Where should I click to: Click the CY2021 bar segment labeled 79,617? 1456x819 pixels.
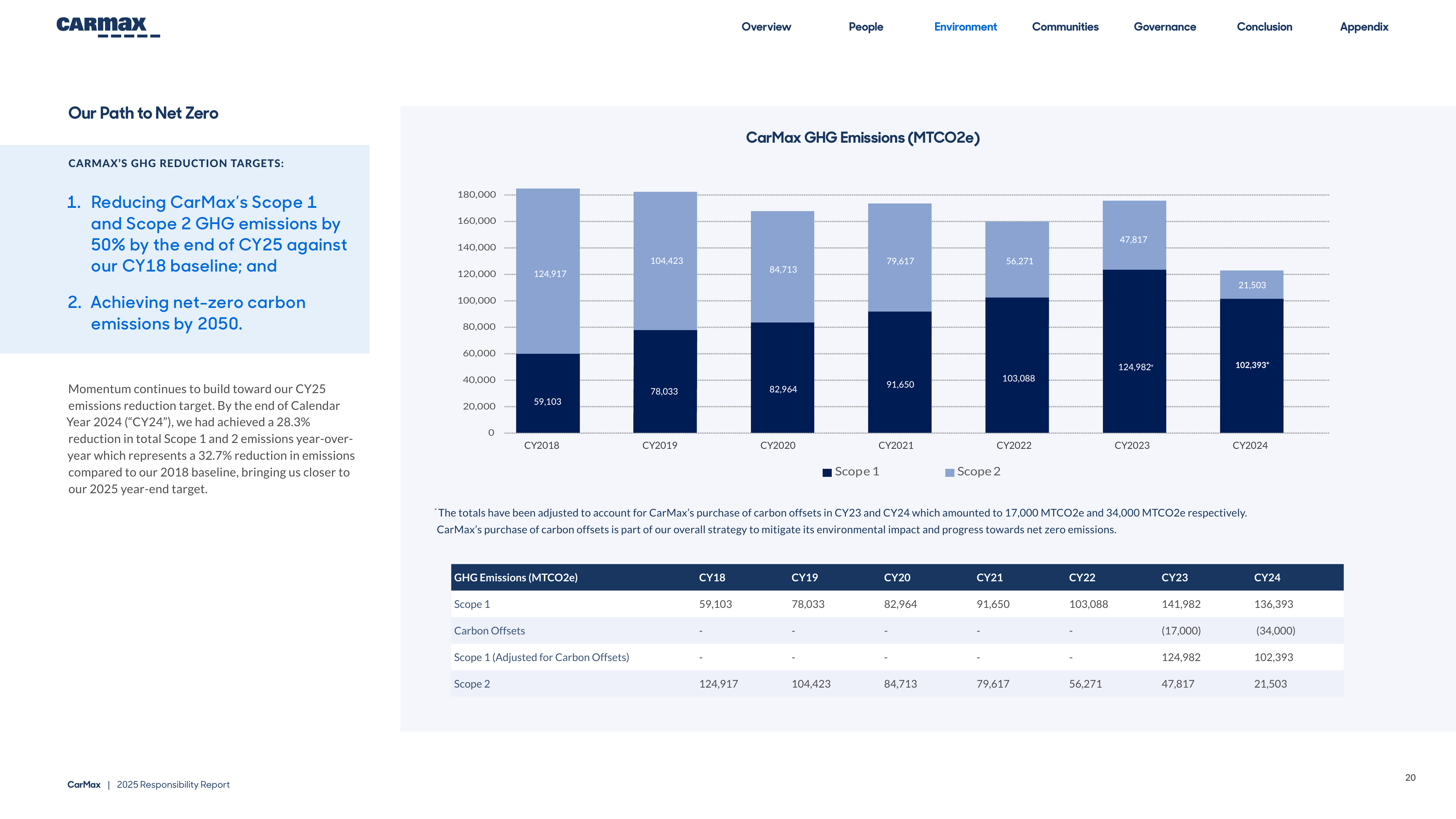(x=899, y=258)
